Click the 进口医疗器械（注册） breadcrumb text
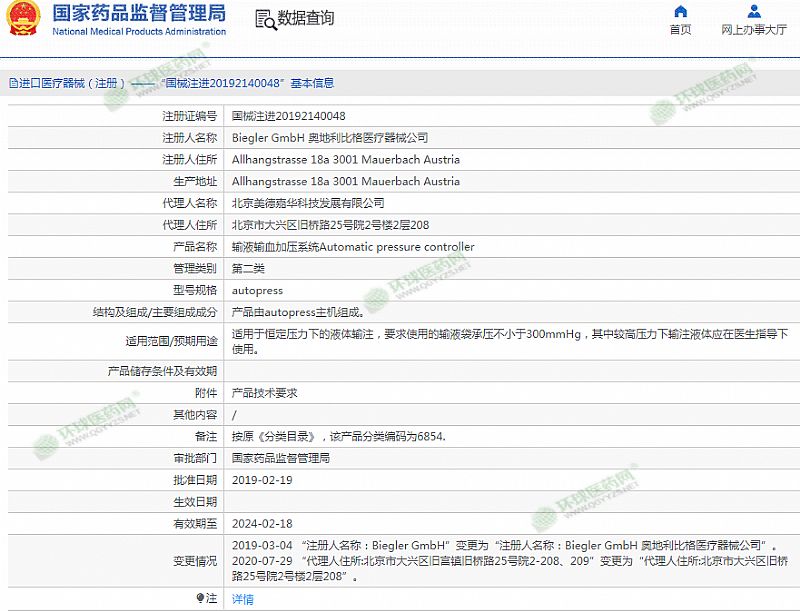 tap(68, 83)
